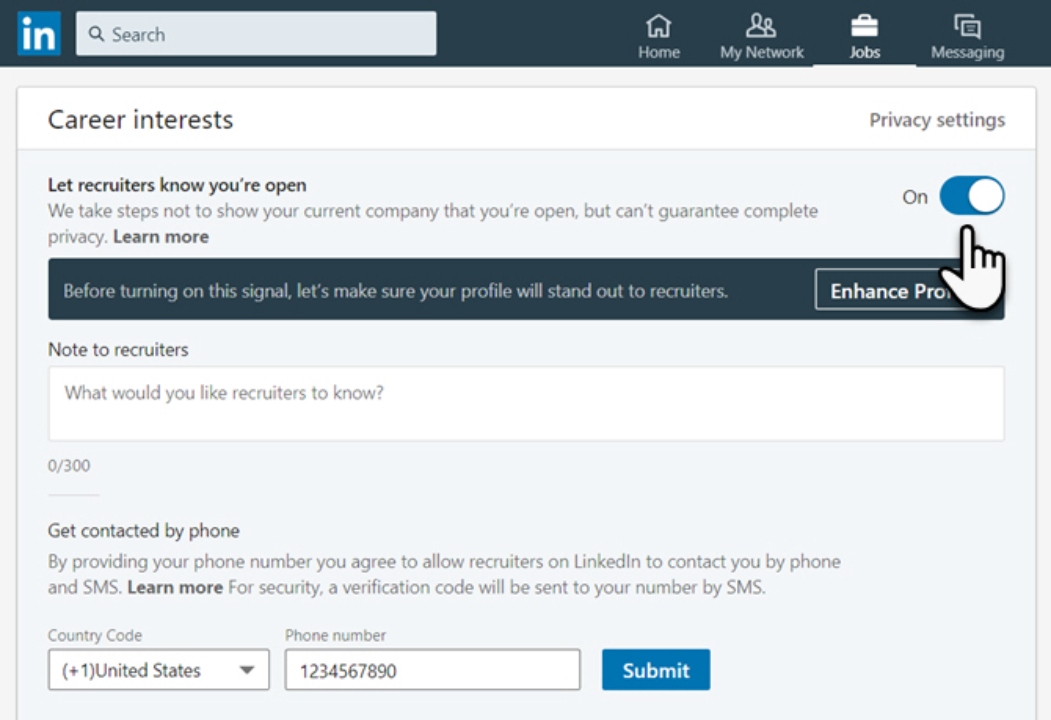Open the Messaging chat icon

pyautogui.click(x=967, y=27)
